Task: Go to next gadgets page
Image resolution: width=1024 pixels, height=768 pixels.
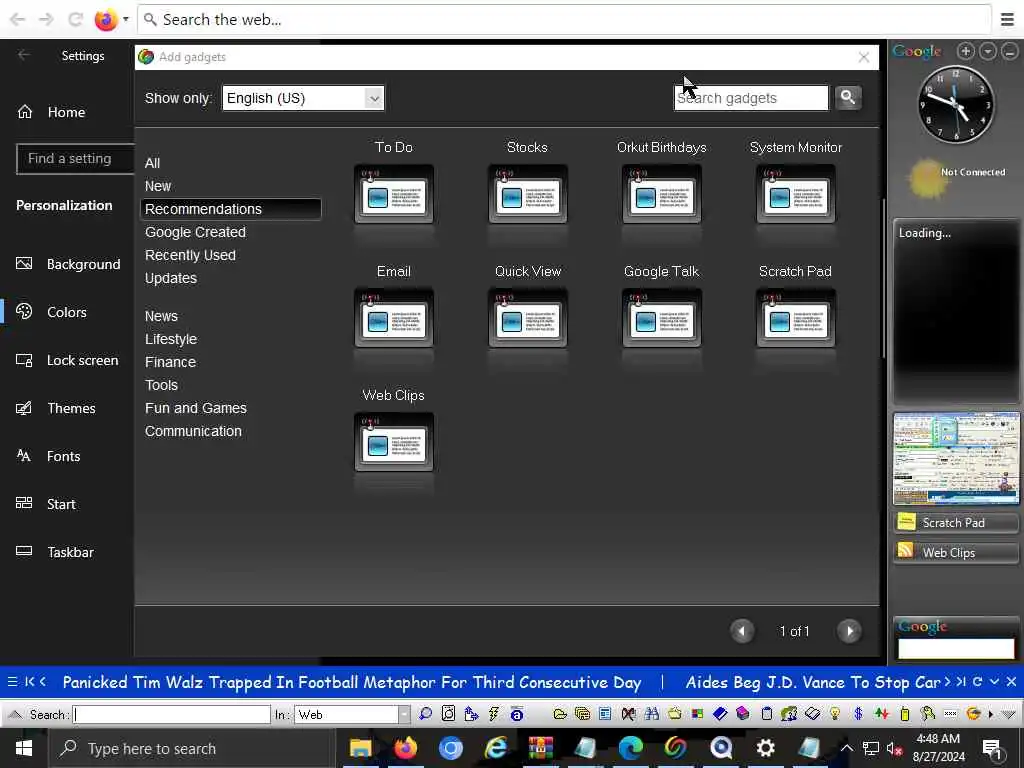Action: point(849,631)
